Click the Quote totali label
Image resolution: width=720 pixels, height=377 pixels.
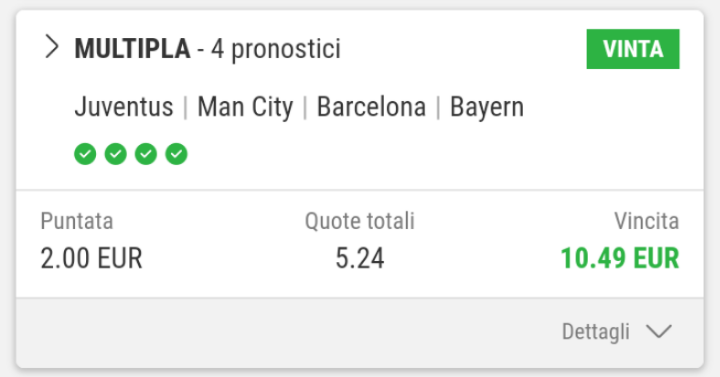pyautogui.click(x=360, y=221)
